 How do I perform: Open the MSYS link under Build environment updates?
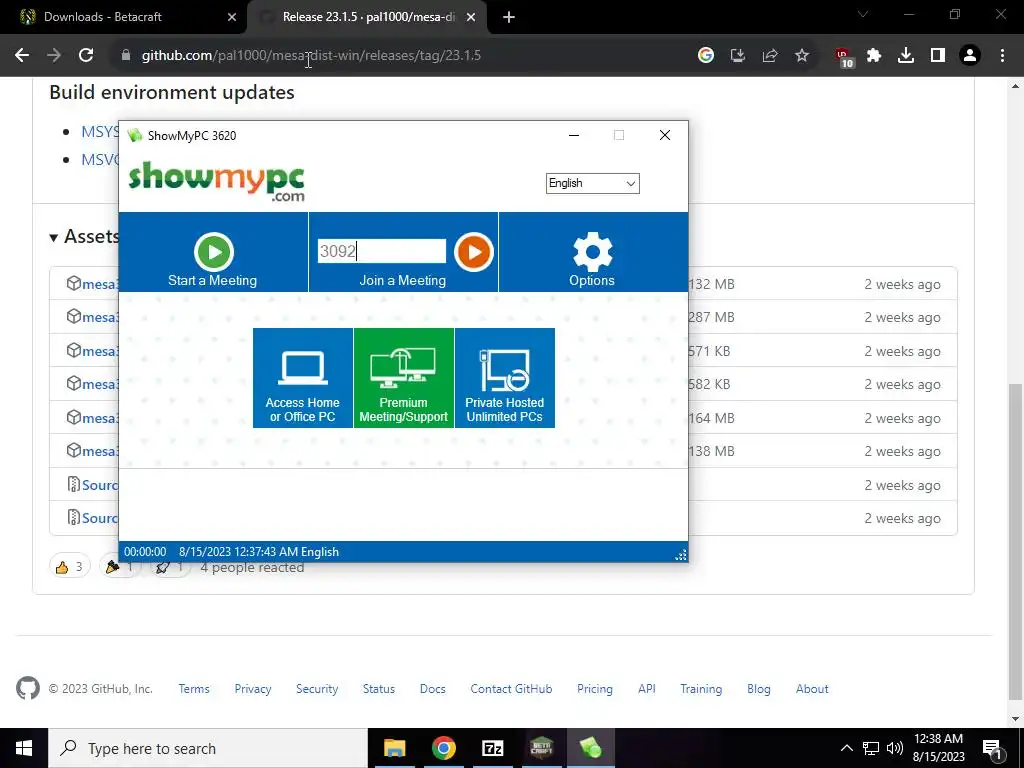pyautogui.click(x=100, y=131)
